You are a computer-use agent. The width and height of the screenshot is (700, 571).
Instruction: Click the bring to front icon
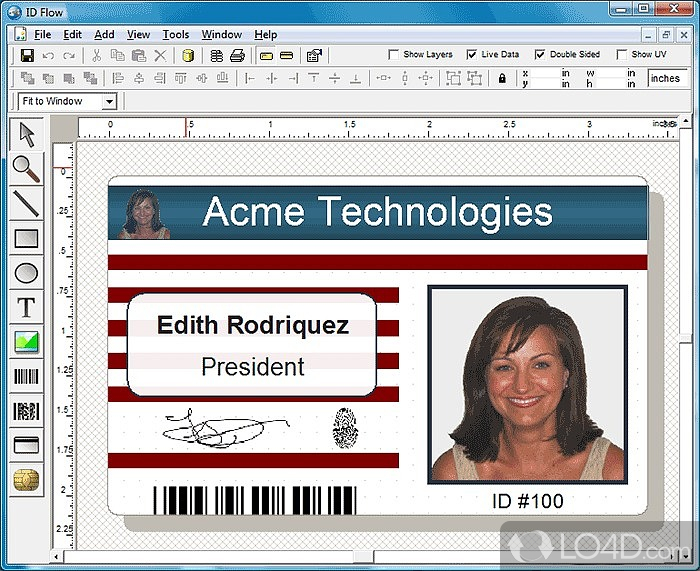click(27, 79)
